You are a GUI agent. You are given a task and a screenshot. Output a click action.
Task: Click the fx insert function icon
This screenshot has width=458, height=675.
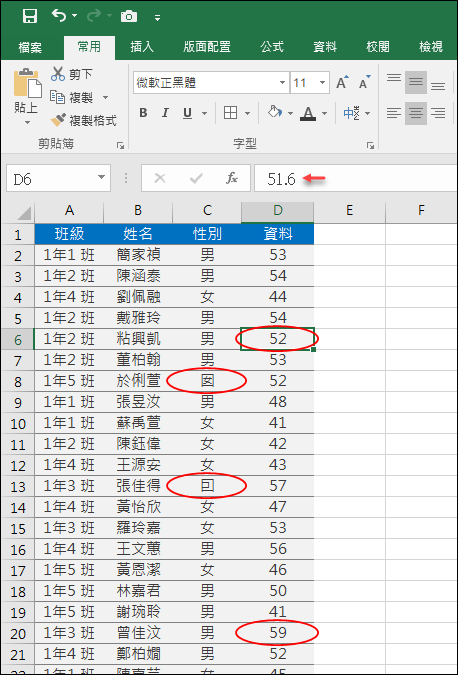point(232,178)
